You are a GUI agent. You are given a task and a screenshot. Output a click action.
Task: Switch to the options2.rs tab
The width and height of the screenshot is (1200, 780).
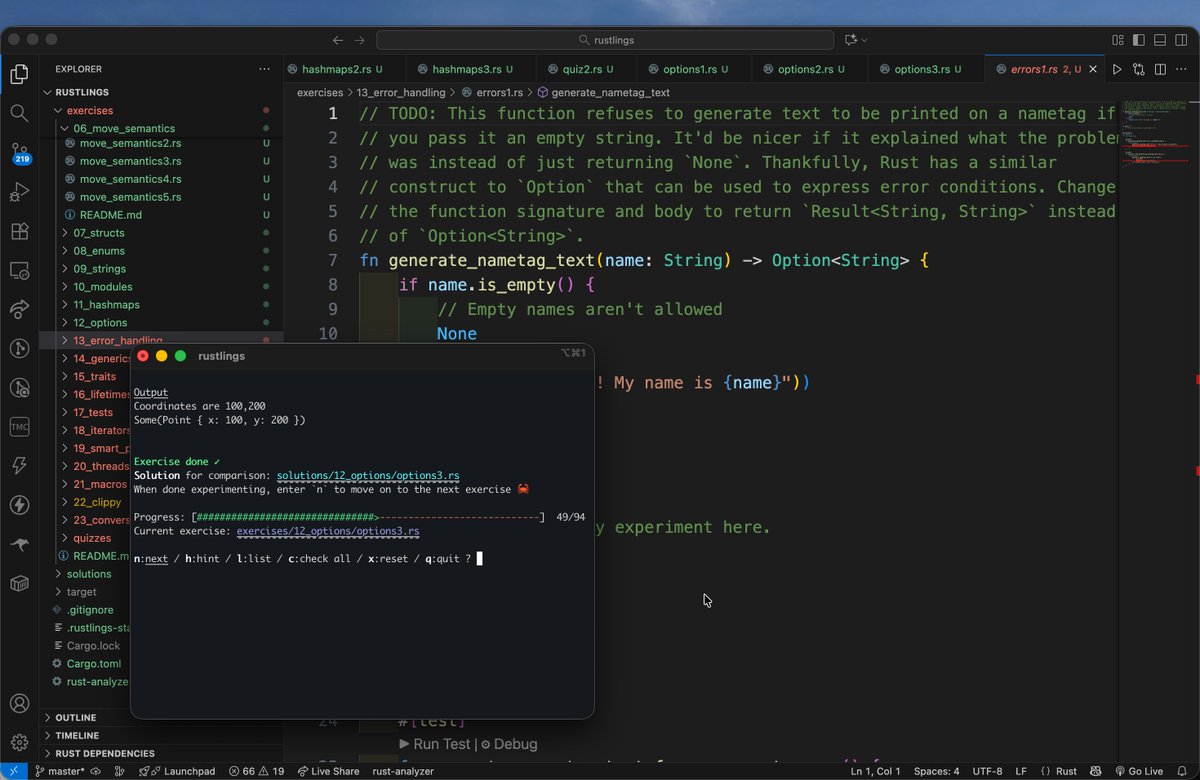[810, 69]
